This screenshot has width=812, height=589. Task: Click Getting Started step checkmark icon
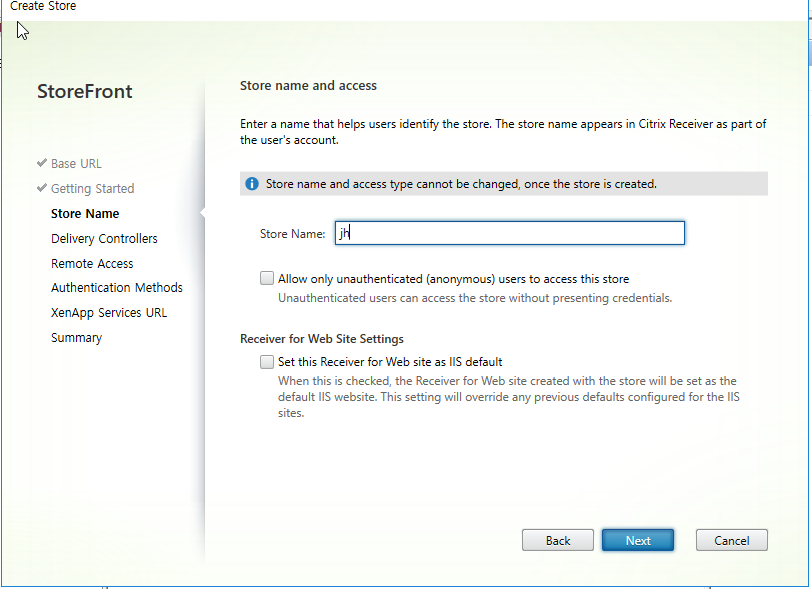click(42, 188)
